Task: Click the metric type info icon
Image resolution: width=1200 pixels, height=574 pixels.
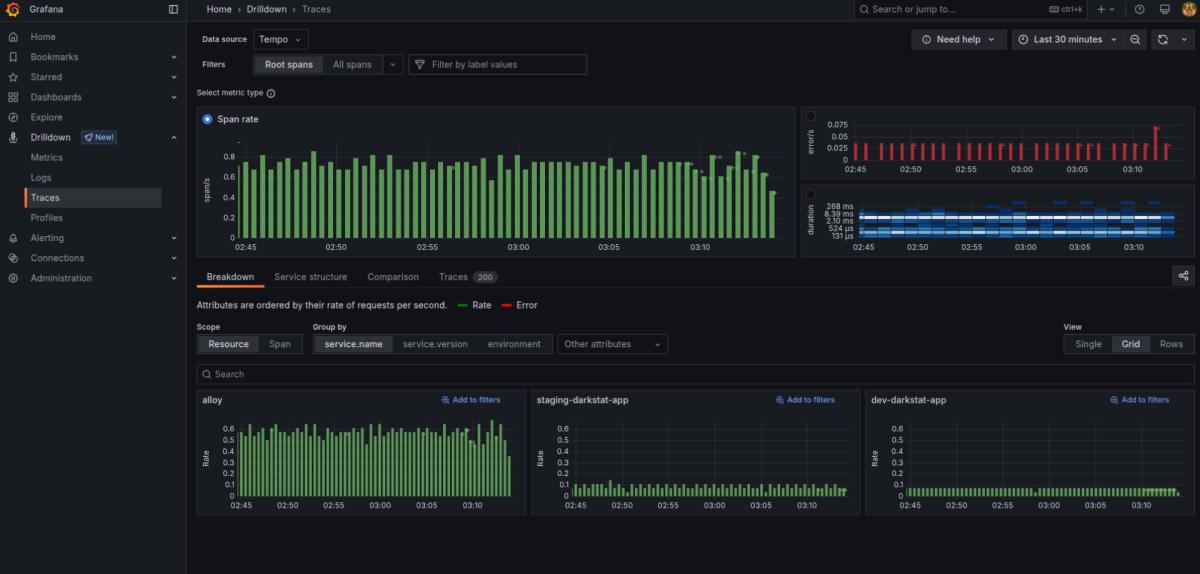Action: point(271,93)
